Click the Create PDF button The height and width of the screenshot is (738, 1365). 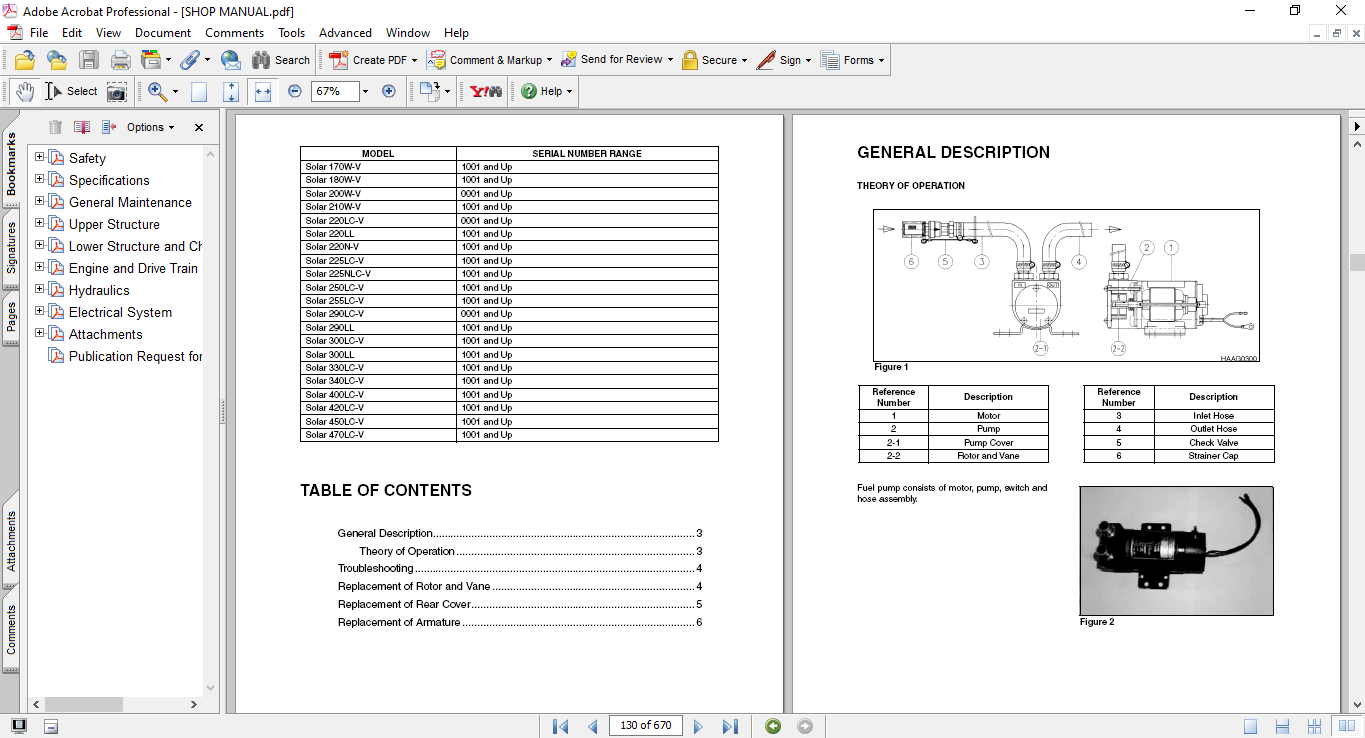pyautogui.click(x=368, y=60)
